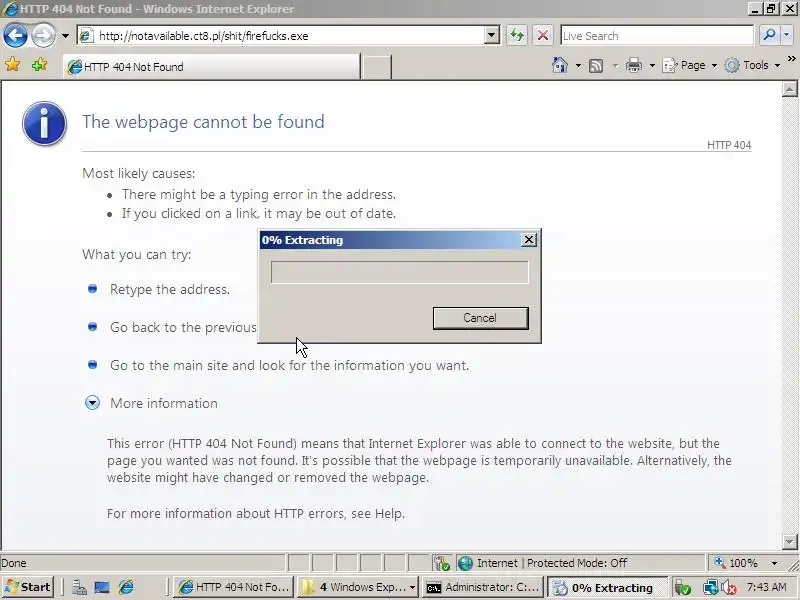Click the Live Search input box
This screenshot has width=800, height=600.
coord(657,36)
